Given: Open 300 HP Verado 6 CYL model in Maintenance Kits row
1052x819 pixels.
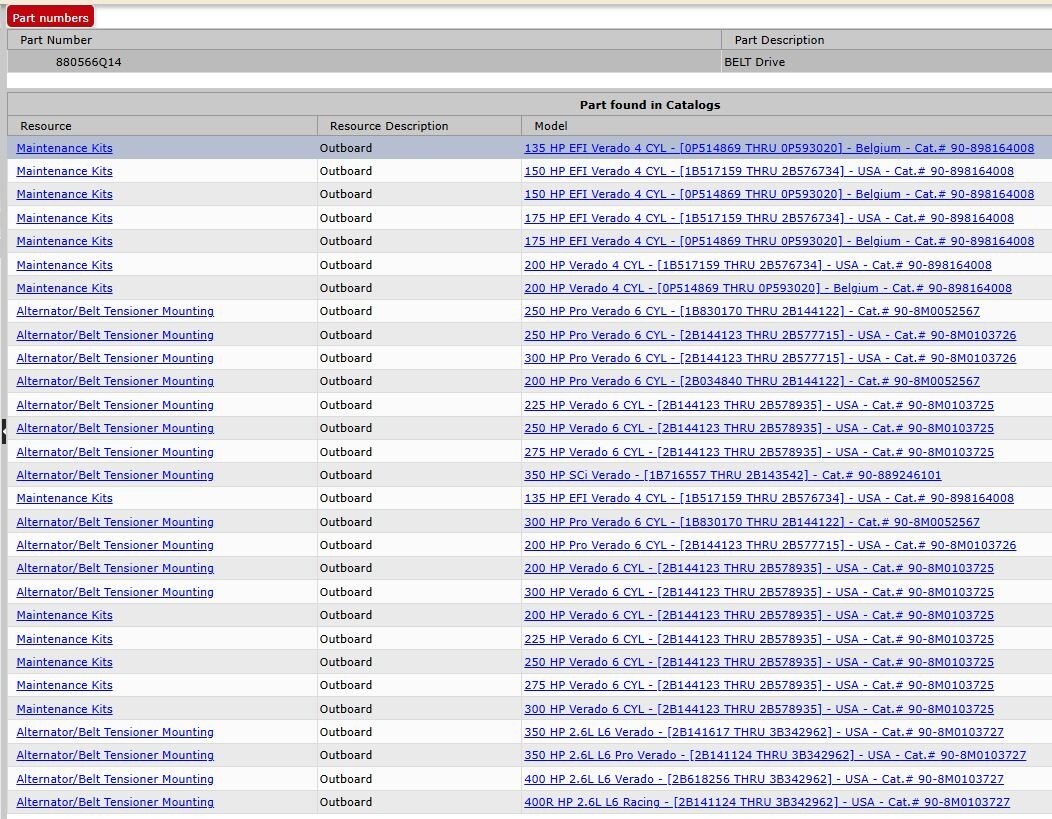Looking at the screenshot, I should [x=759, y=708].
